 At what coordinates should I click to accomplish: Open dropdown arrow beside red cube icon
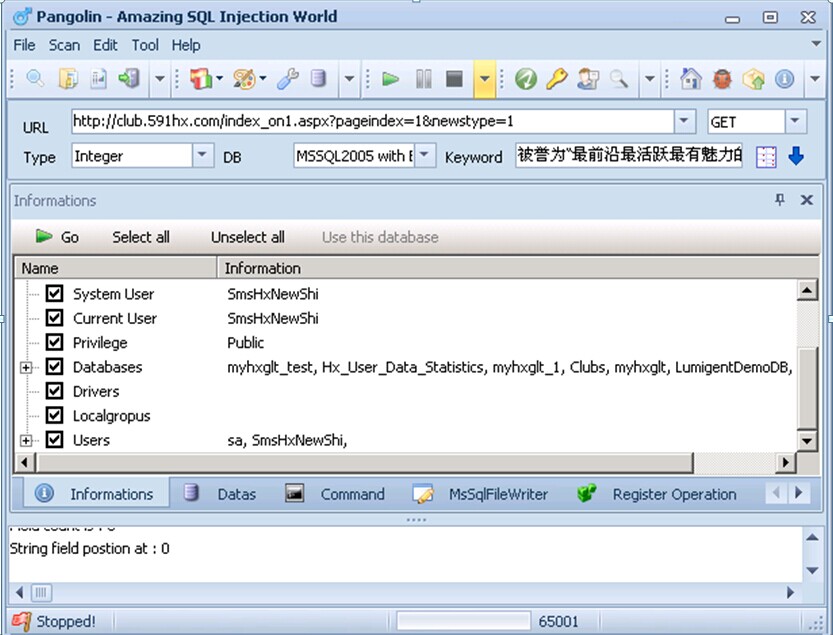[219, 79]
